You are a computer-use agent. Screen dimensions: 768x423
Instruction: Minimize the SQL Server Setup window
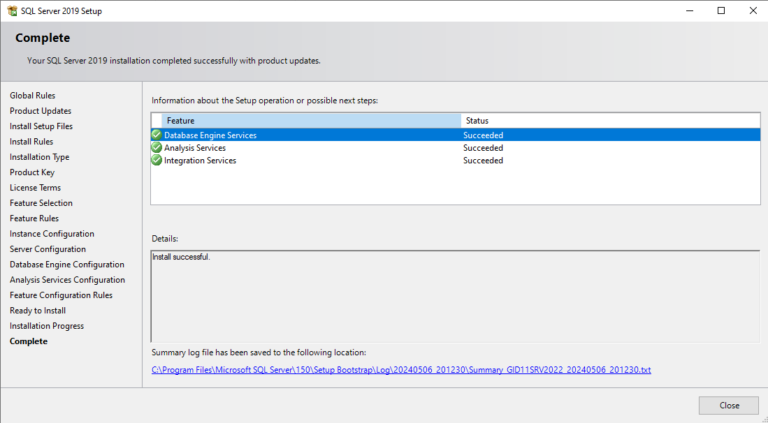point(691,10)
